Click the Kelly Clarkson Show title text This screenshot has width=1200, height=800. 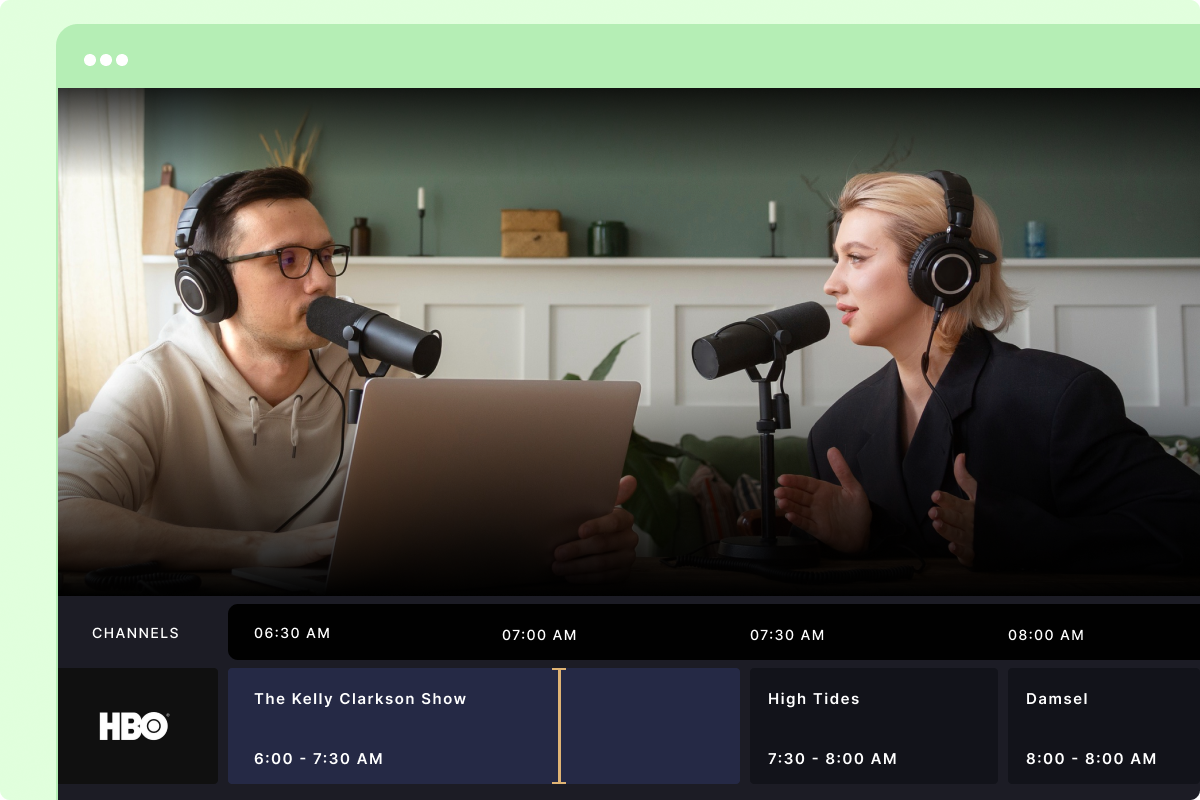(x=359, y=699)
